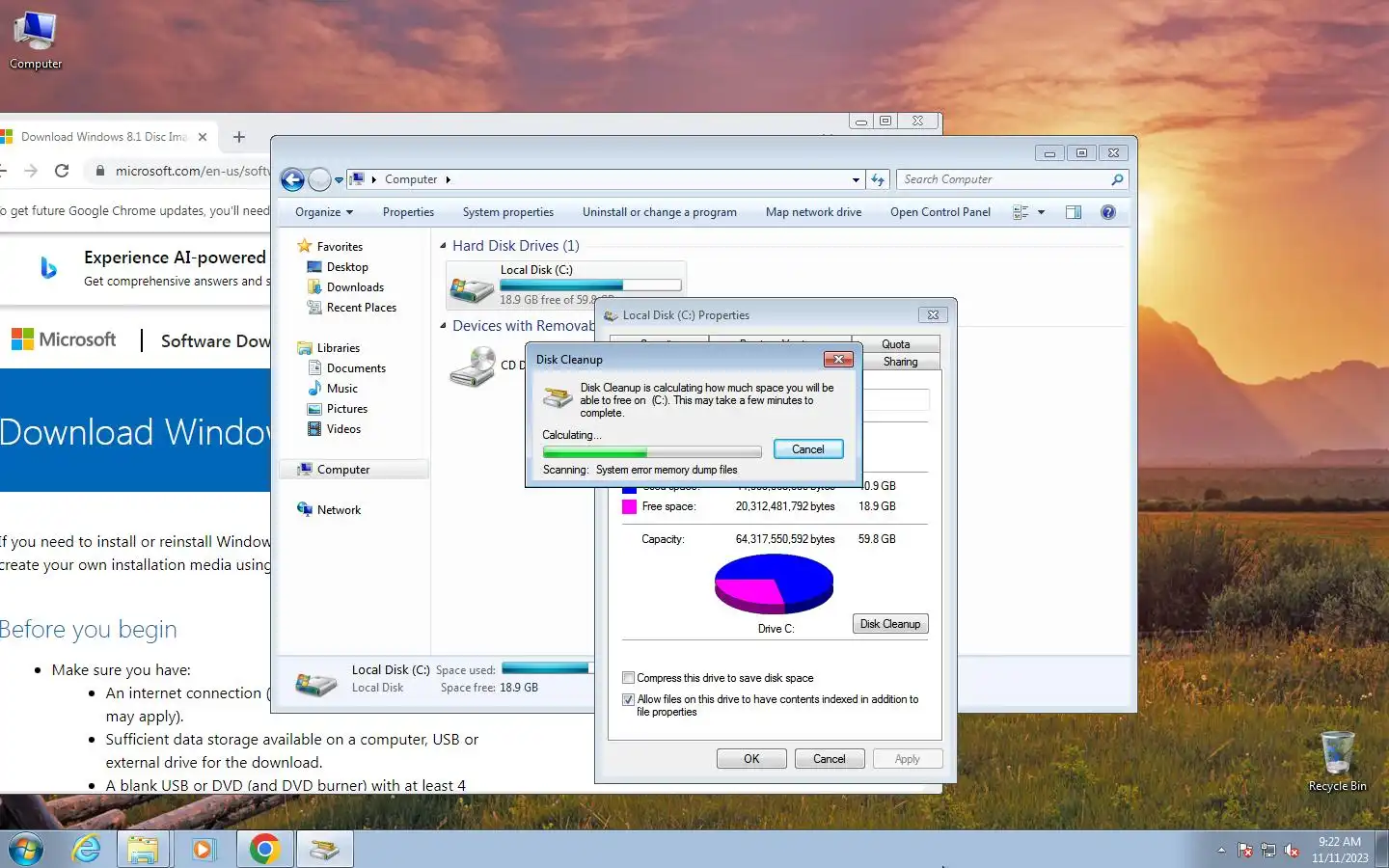
Task: Toggle Compress this drive checkbox
Action: 628,678
